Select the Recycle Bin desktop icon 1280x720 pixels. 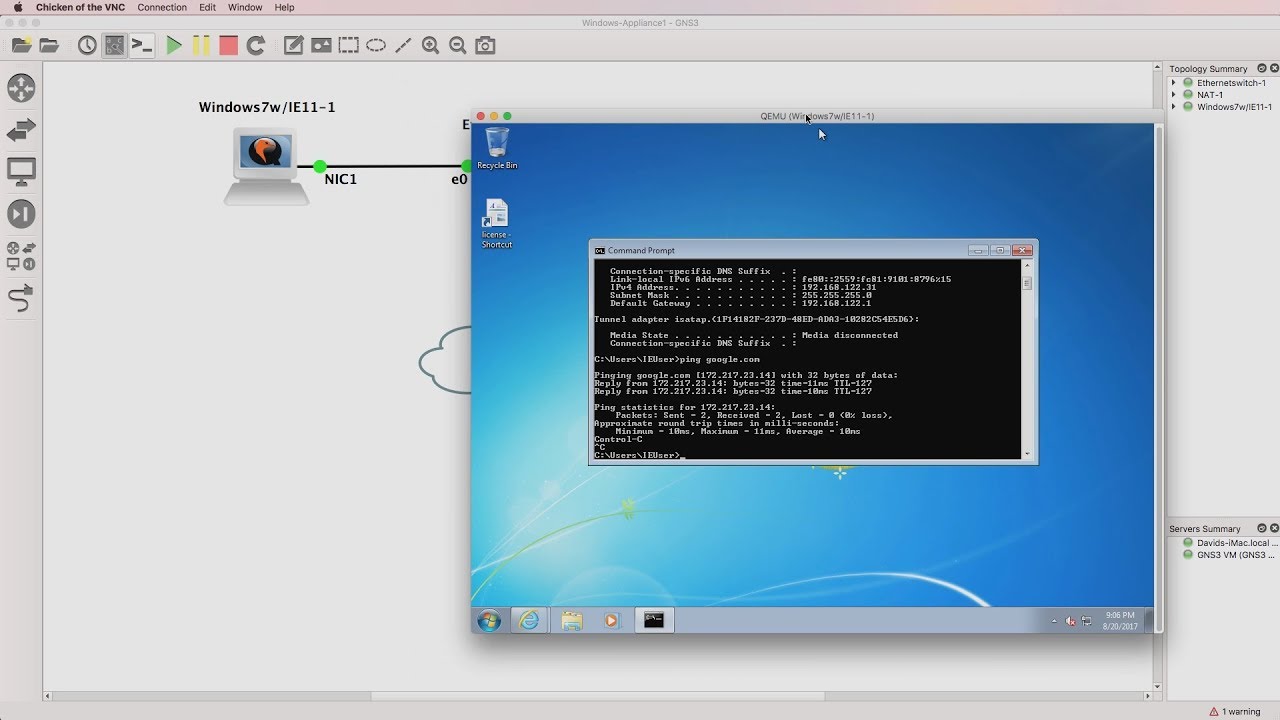point(497,148)
